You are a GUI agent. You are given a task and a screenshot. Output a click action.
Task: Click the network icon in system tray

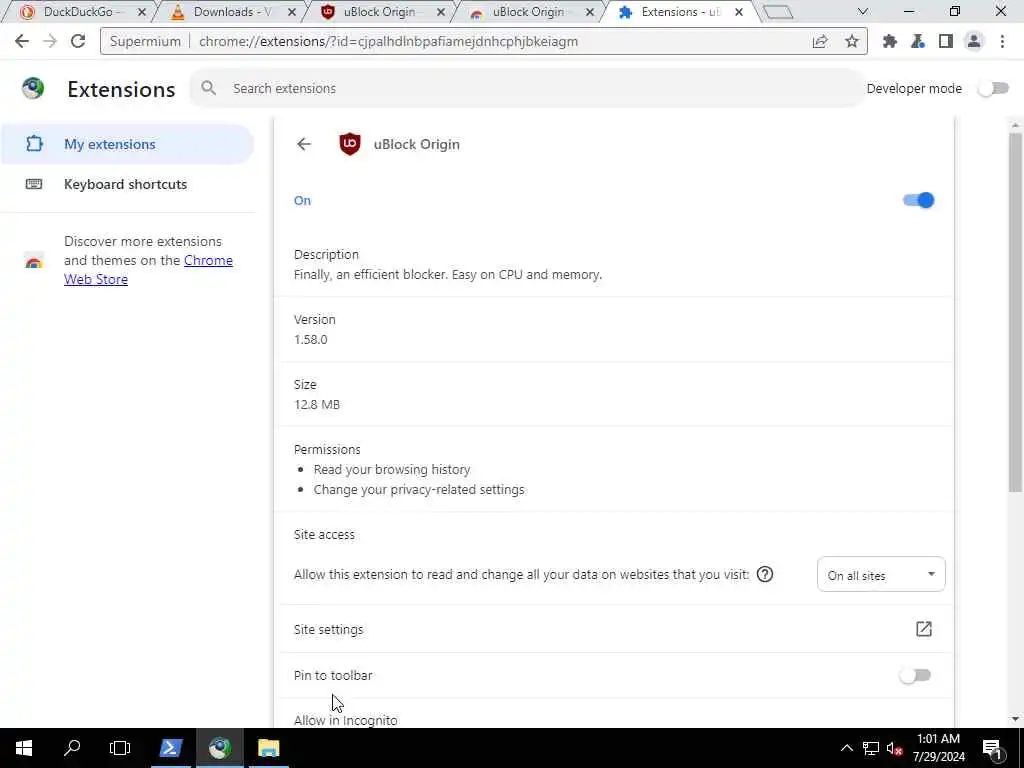point(871,748)
